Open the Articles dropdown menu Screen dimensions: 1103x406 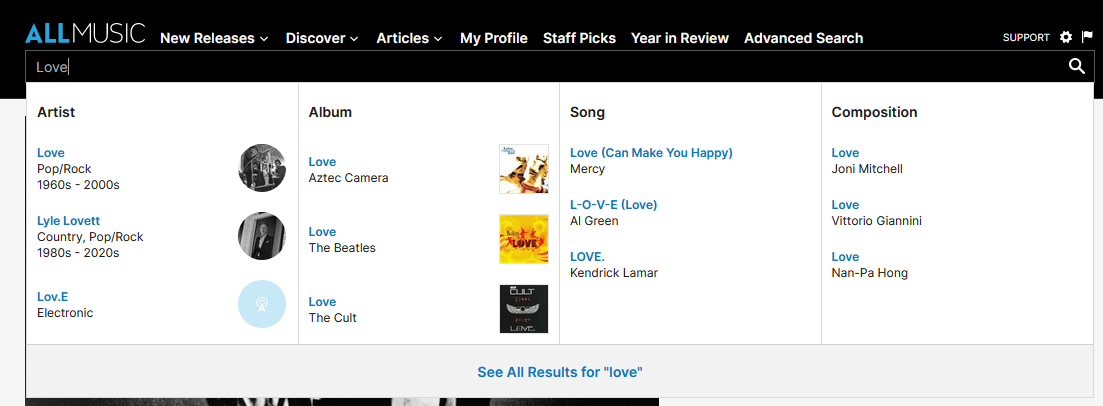(409, 38)
